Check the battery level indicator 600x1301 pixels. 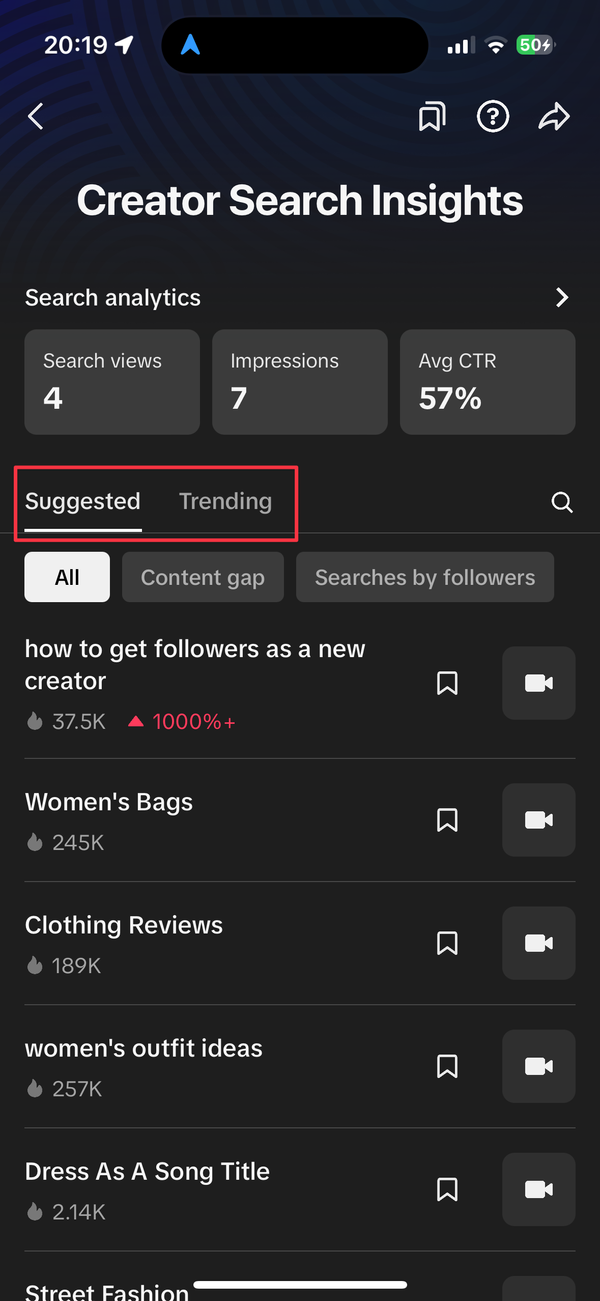533,45
